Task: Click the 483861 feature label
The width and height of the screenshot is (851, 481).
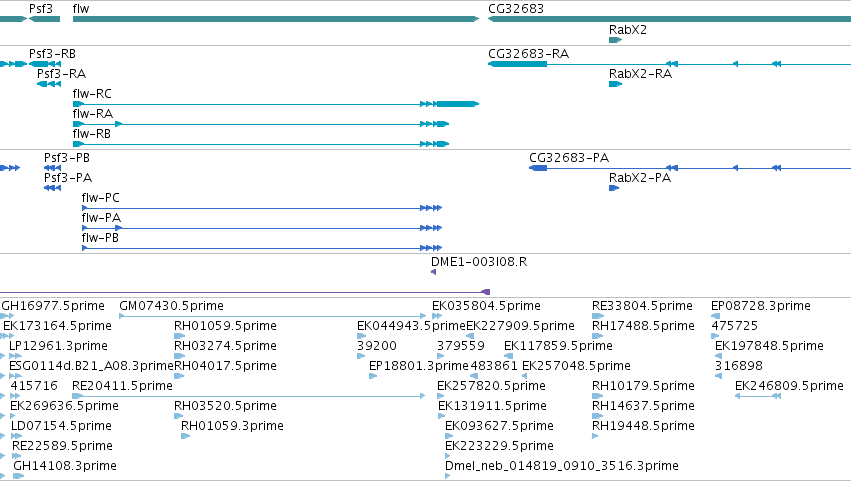Action: (x=494, y=366)
